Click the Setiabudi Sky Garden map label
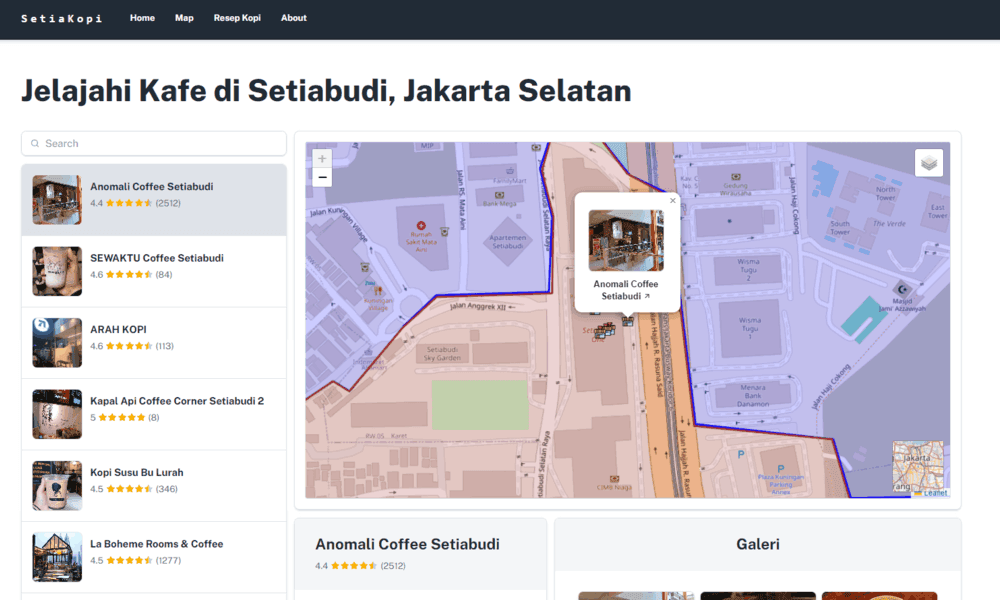Viewport: 1000px width, 600px height. click(x=443, y=354)
